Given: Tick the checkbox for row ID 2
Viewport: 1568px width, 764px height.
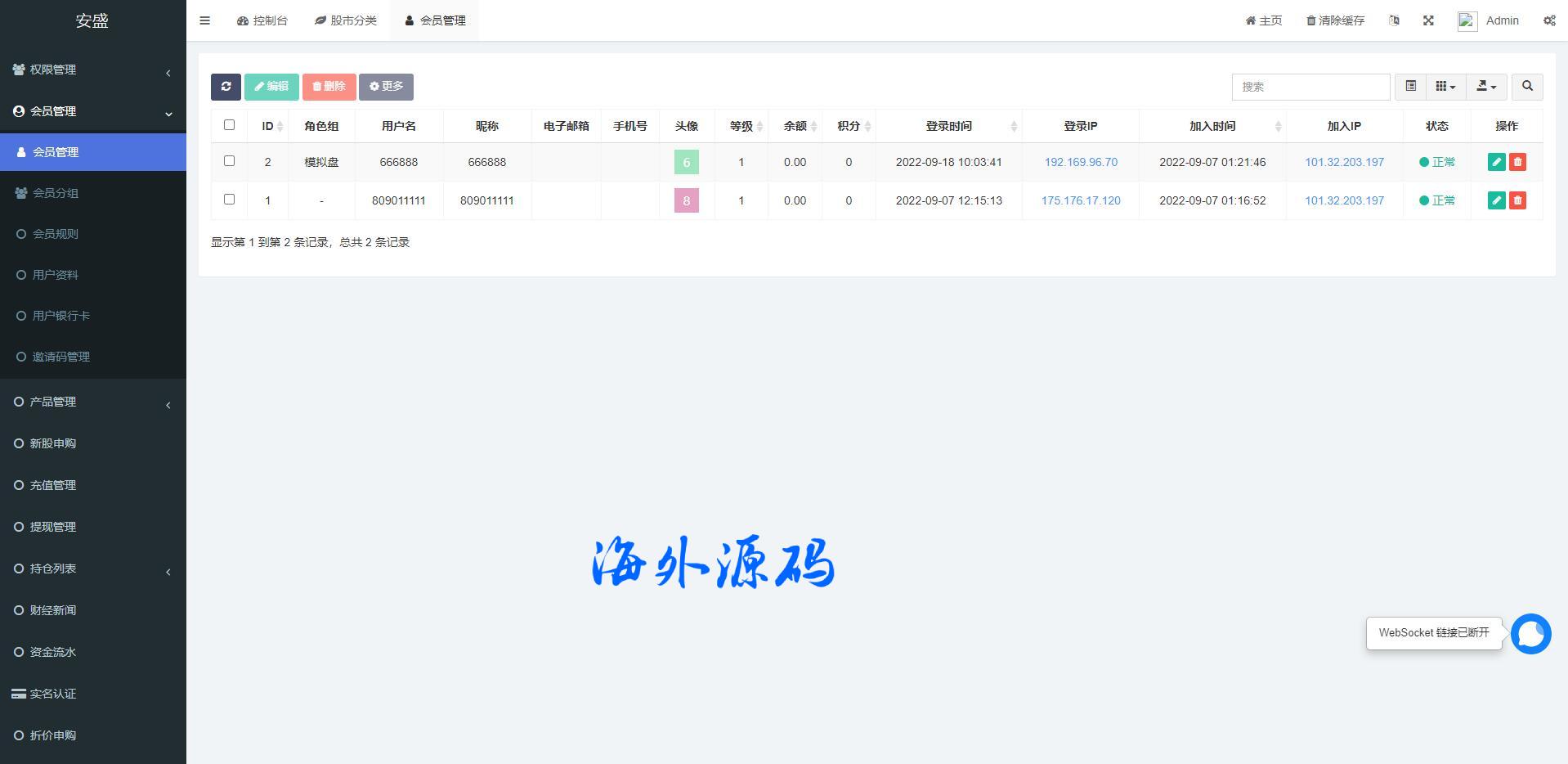Looking at the screenshot, I should [229, 161].
